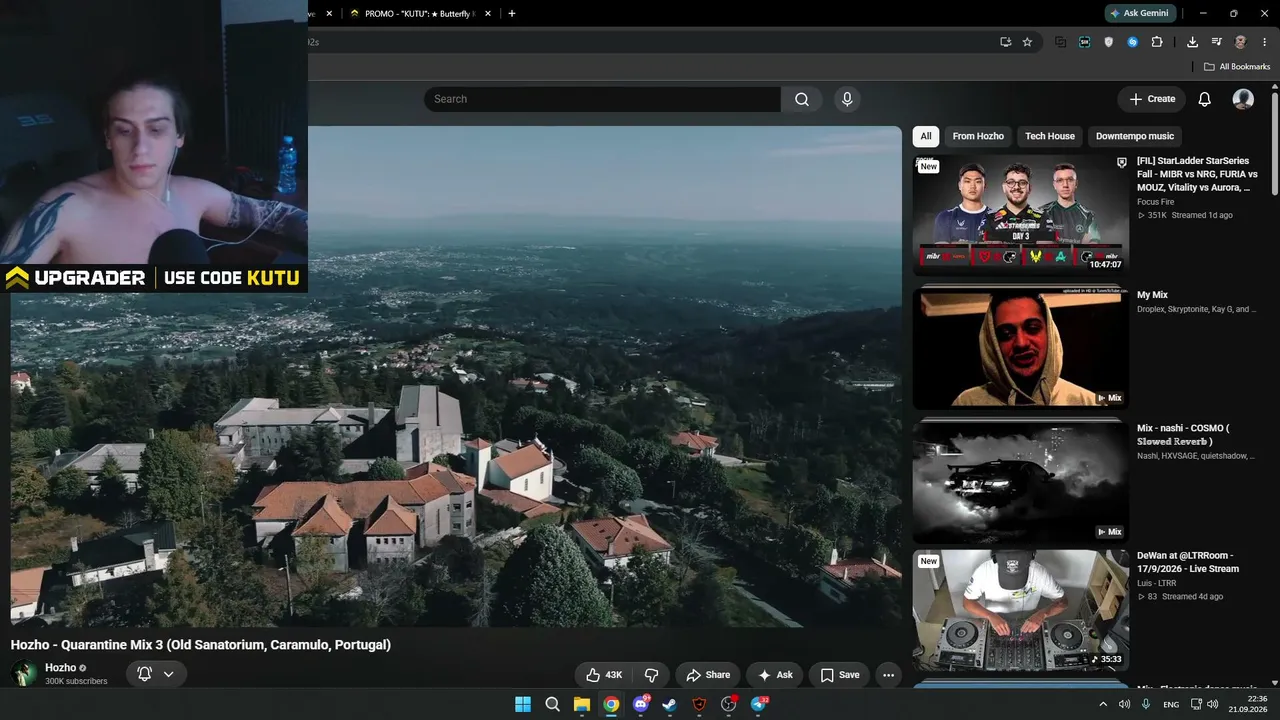
Task: Dislike the video with thumbs down
Action: click(x=651, y=675)
